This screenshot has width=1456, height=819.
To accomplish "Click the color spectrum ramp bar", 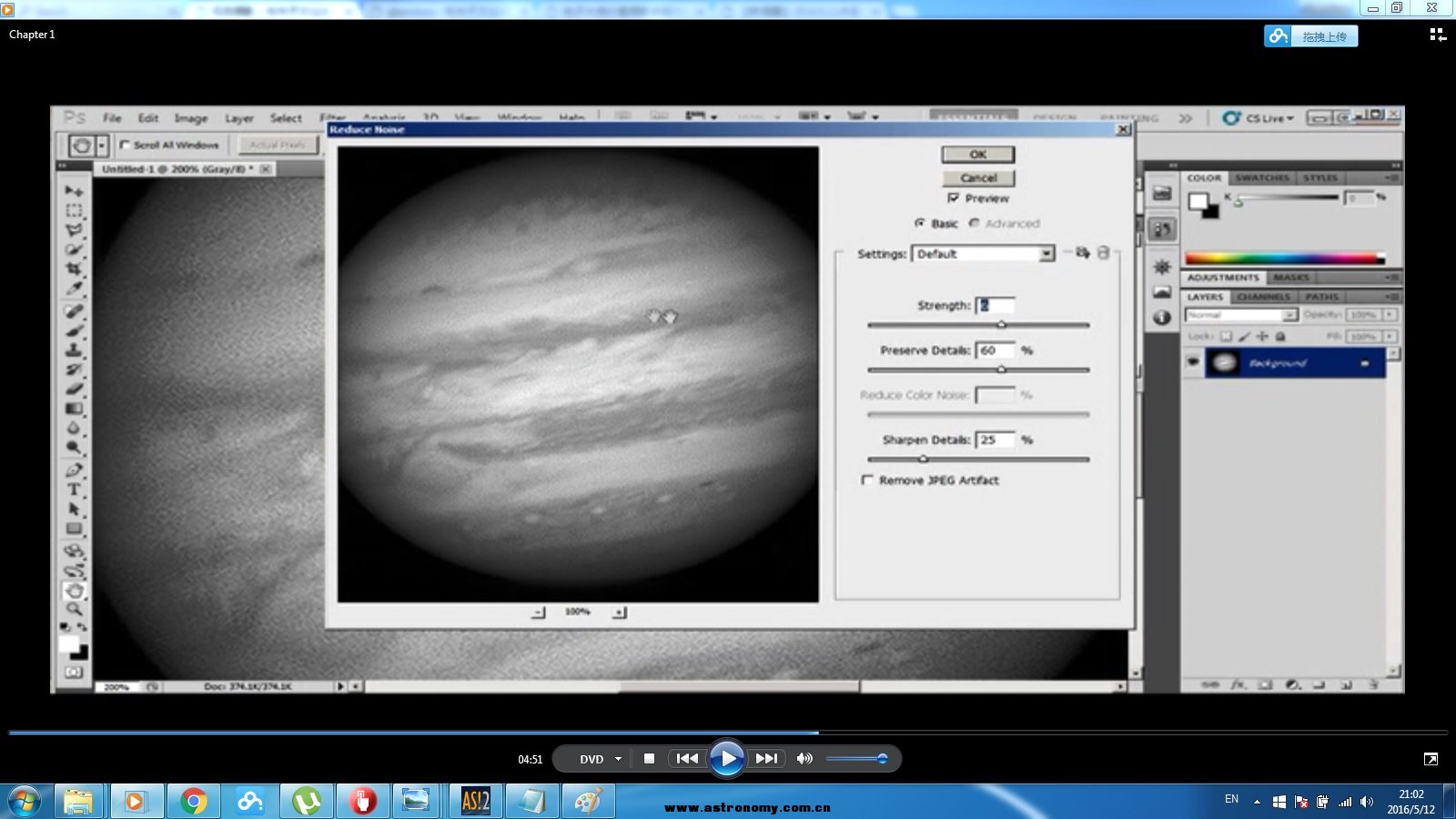I will pyautogui.click(x=1284, y=258).
